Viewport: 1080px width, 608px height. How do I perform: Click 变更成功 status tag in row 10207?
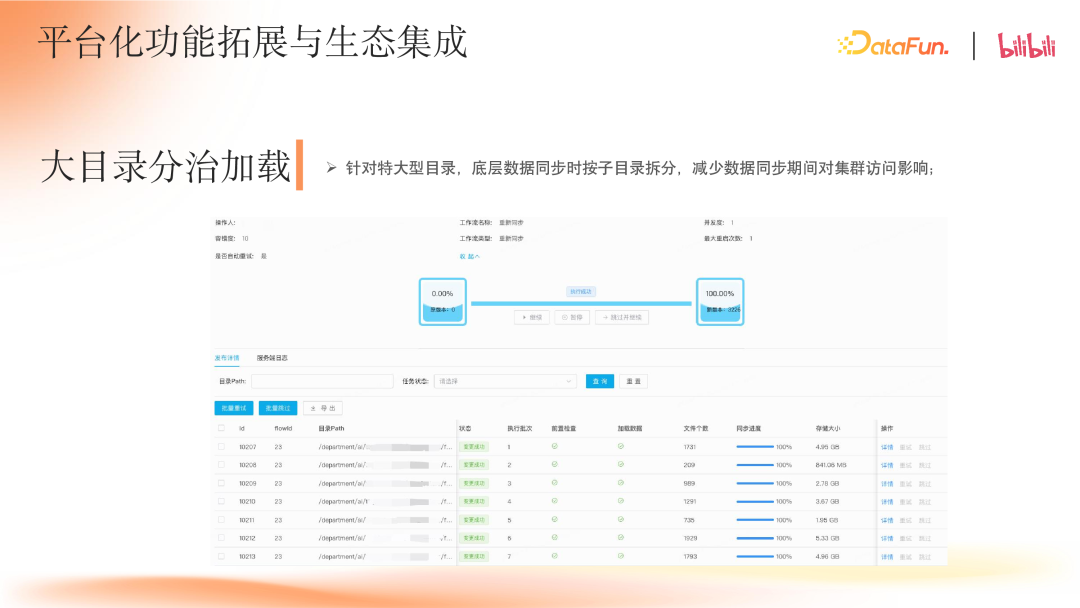pyautogui.click(x=474, y=446)
